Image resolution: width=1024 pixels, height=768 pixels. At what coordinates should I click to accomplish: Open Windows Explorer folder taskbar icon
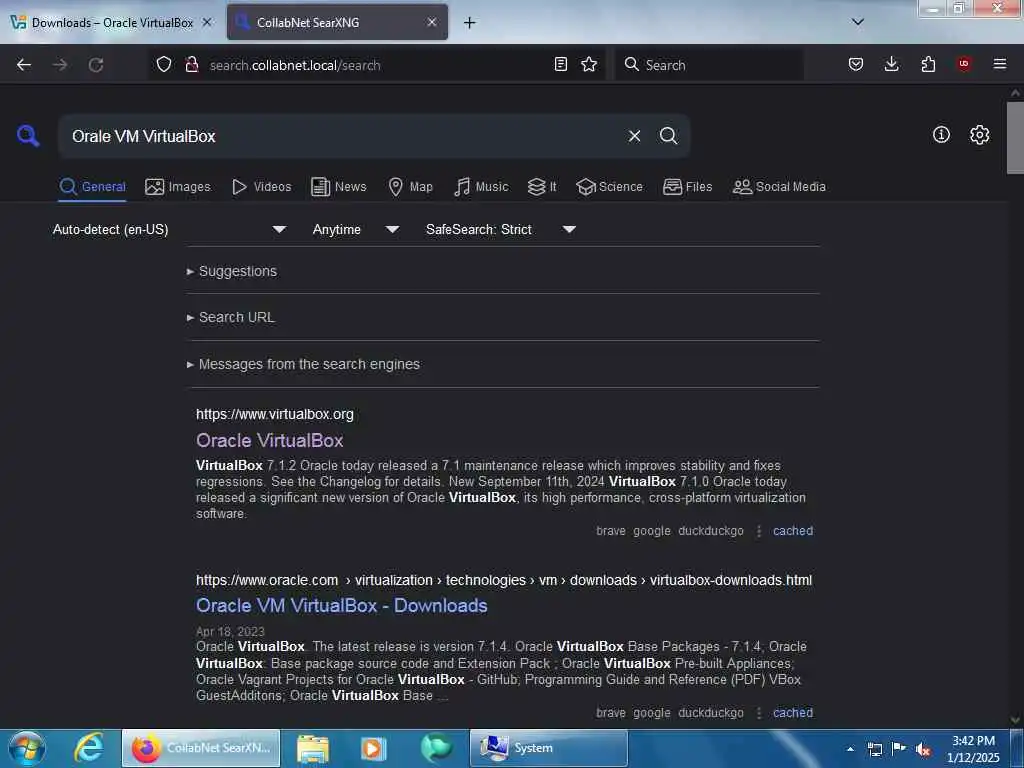click(x=313, y=748)
